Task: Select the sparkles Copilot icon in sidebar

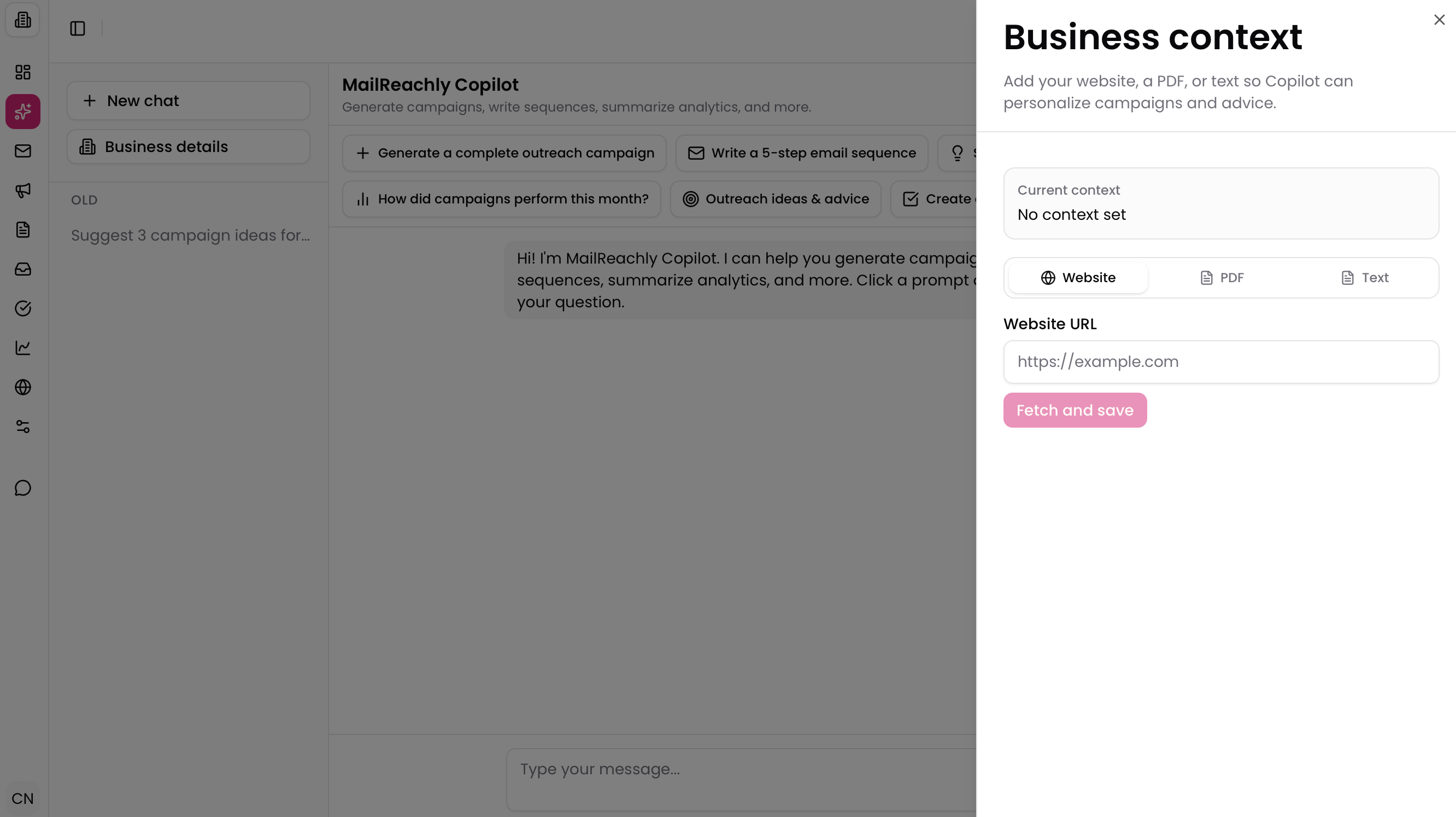Action: click(x=22, y=112)
